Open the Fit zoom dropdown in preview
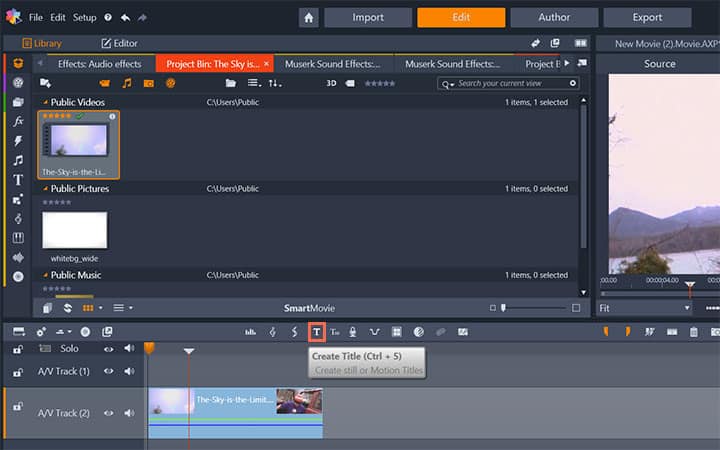 point(645,308)
